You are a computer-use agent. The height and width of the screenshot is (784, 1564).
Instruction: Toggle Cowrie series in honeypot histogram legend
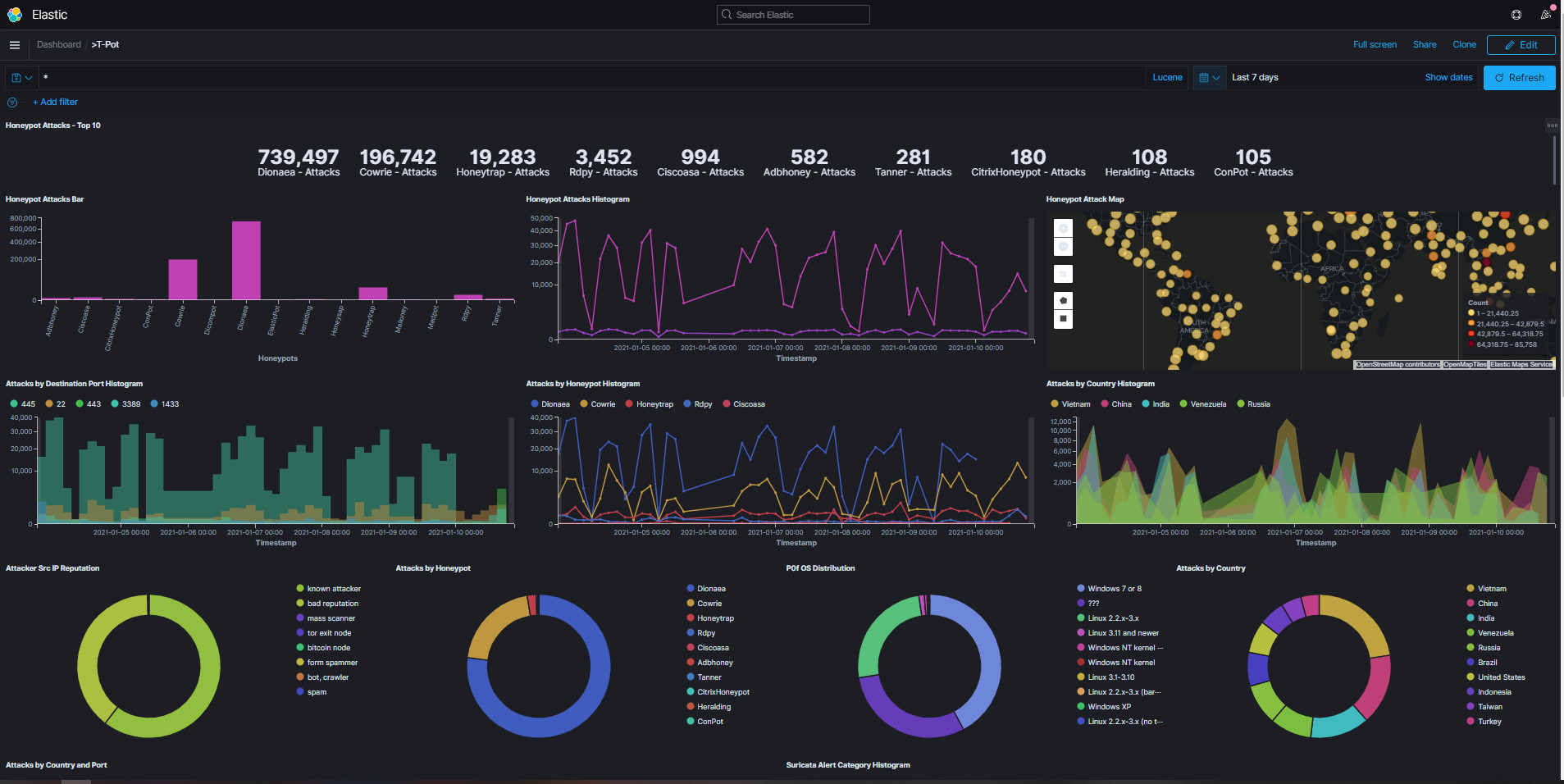(598, 404)
